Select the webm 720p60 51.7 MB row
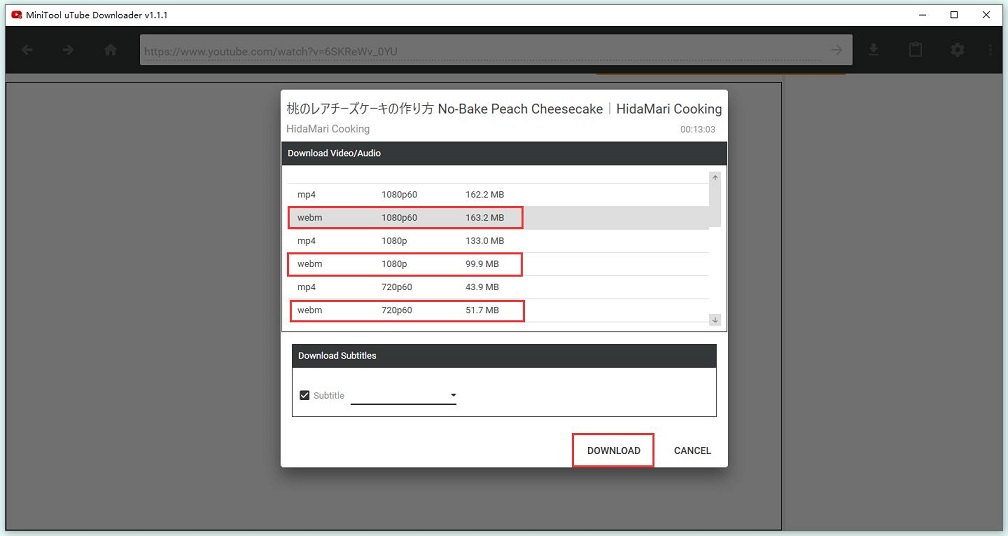The width and height of the screenshot is (1008, 536). 496,310
